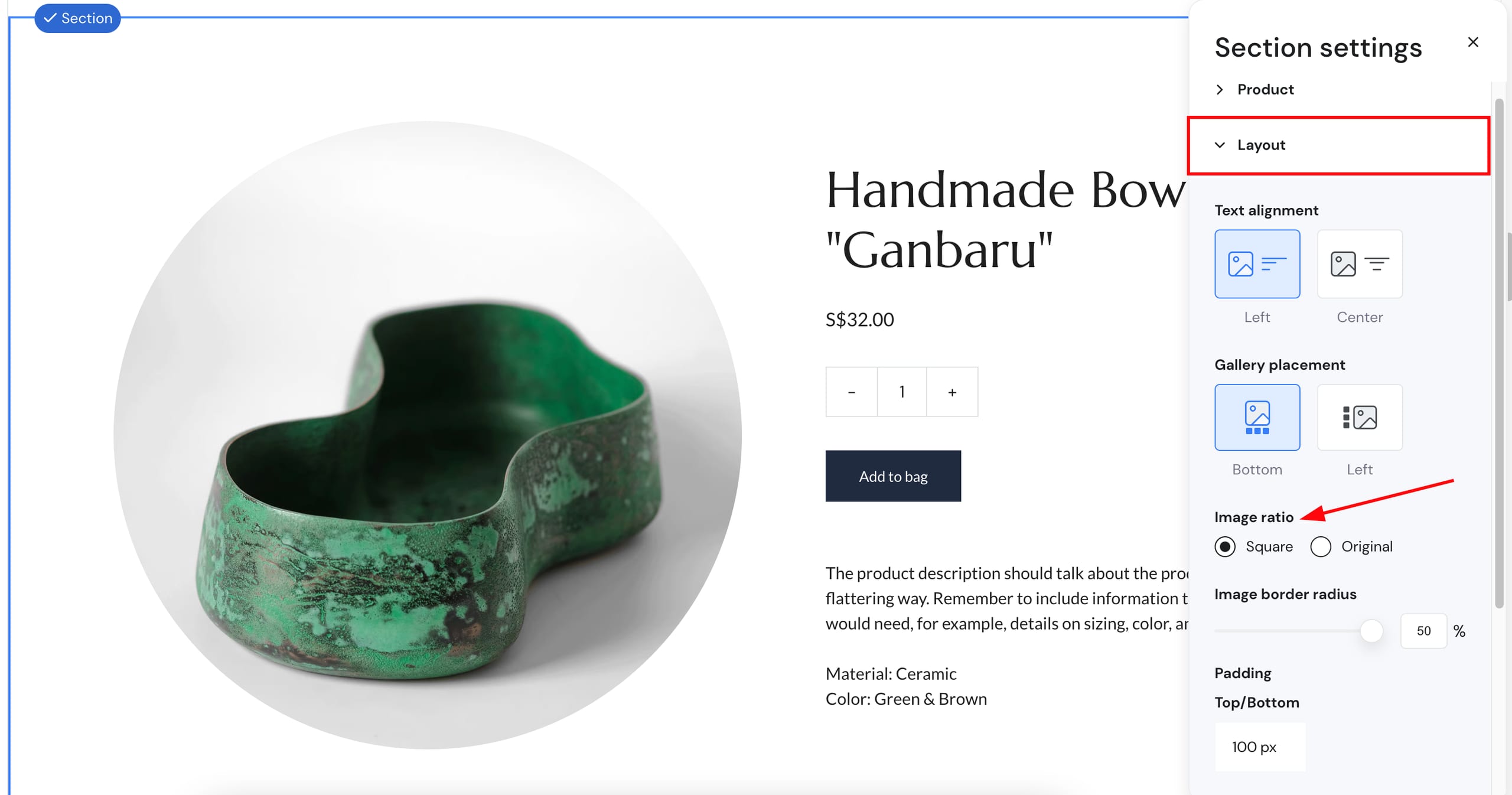Collapse the Layout settings group
This screenshot has width=1512, height=795.
pyautogui.click(x=1338, y=145)
